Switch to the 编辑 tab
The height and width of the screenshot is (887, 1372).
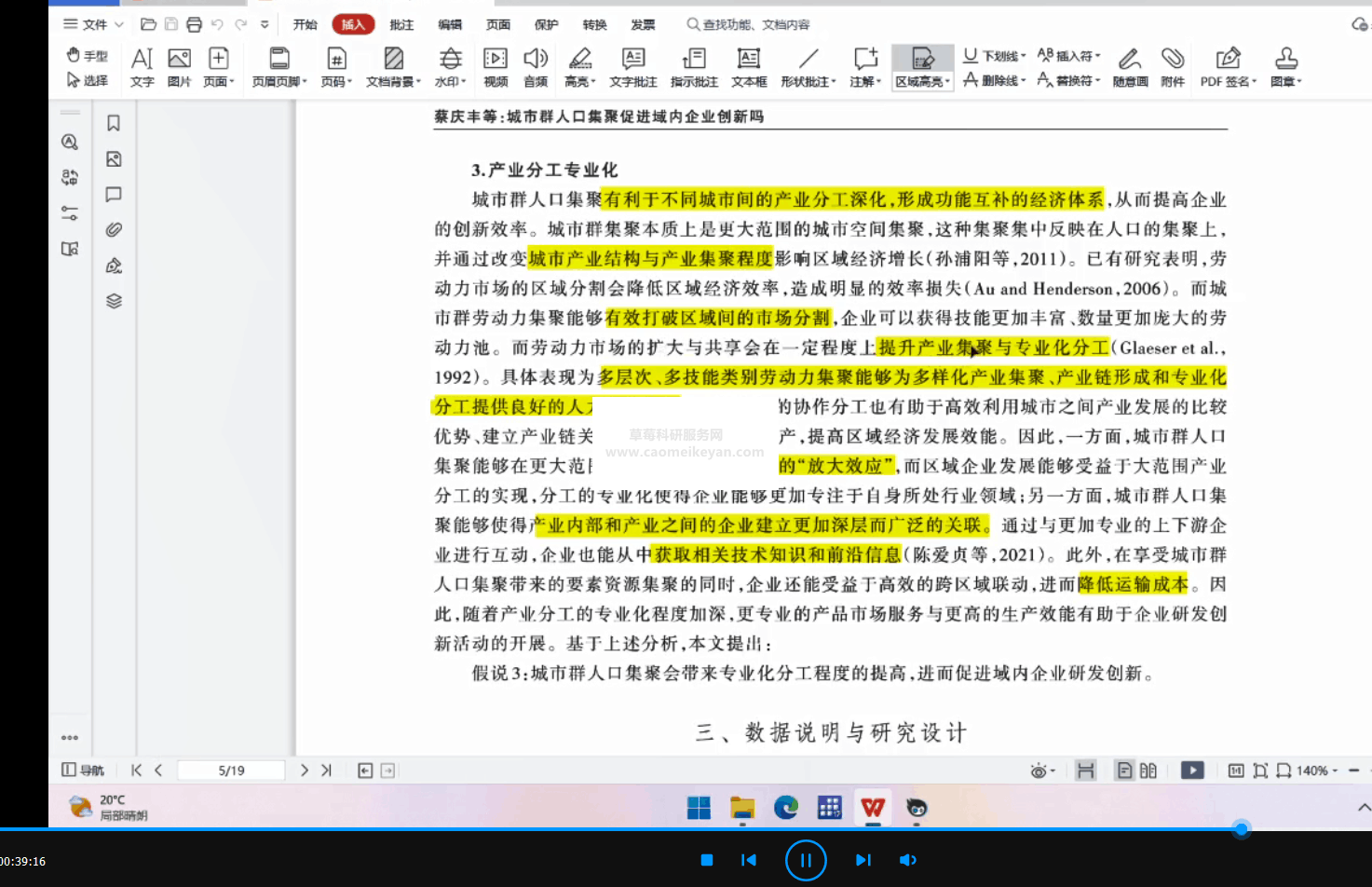(450, 24)
